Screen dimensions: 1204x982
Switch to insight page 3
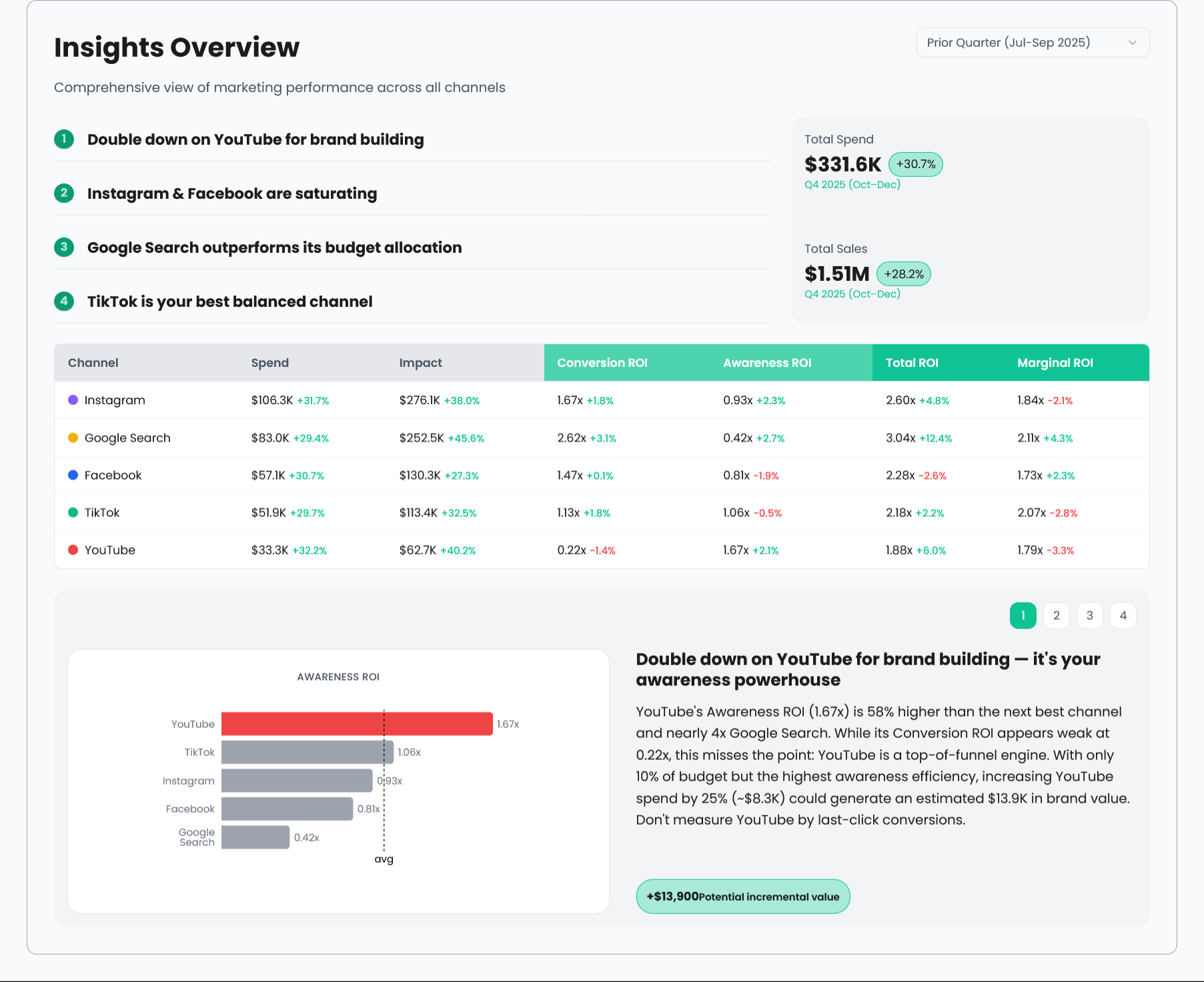point(1089,615)
